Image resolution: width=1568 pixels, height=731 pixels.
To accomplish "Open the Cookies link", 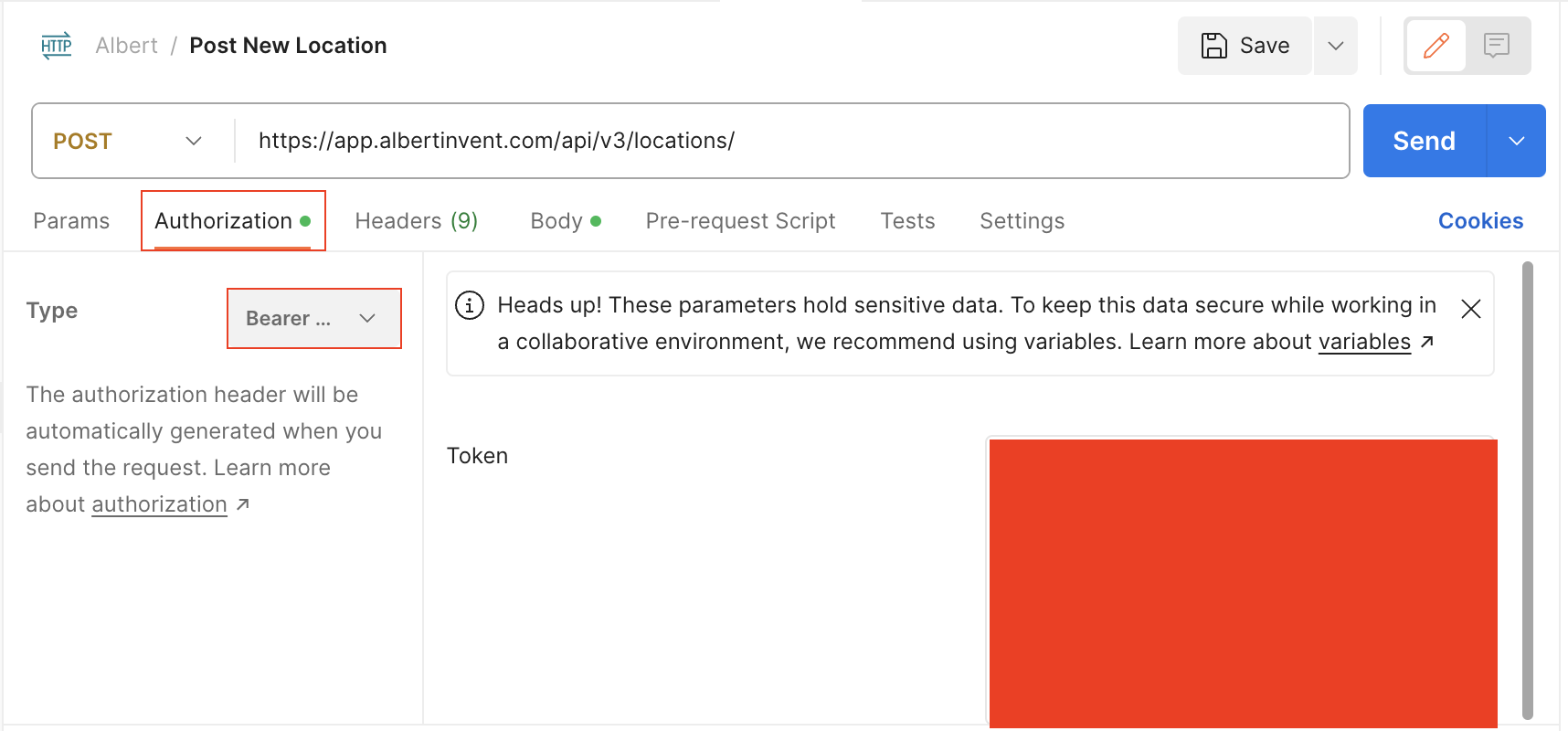I will (x=1480, y=221).
